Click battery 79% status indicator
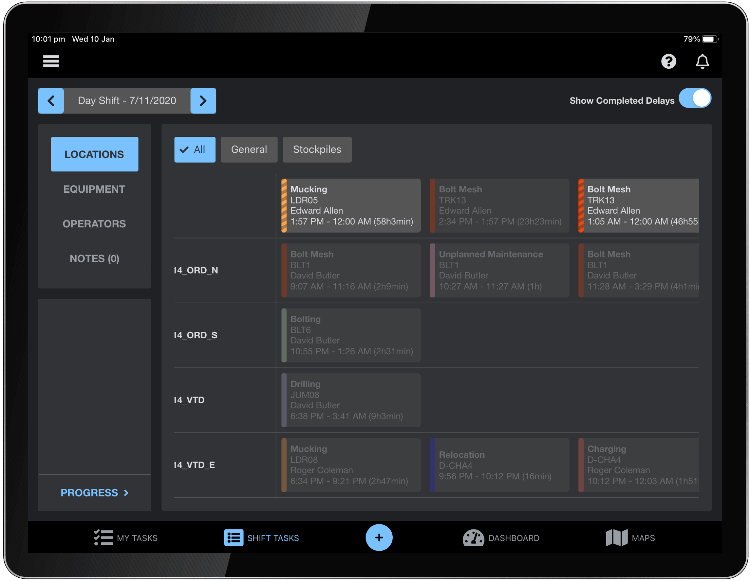The height and width of the screenshot is (581, 750). pos(700,39)
